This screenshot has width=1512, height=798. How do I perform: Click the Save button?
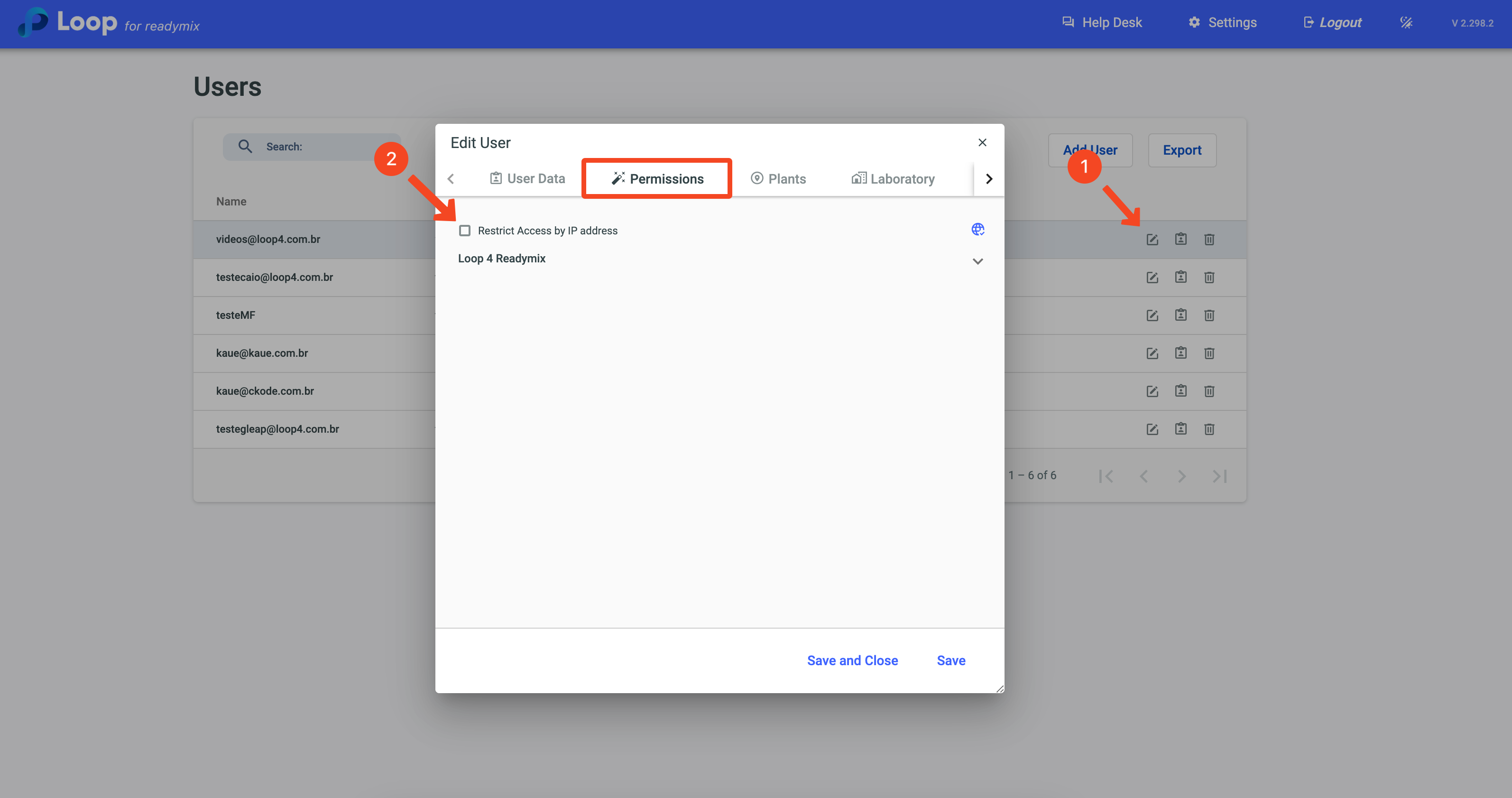(x=950, y=660)
